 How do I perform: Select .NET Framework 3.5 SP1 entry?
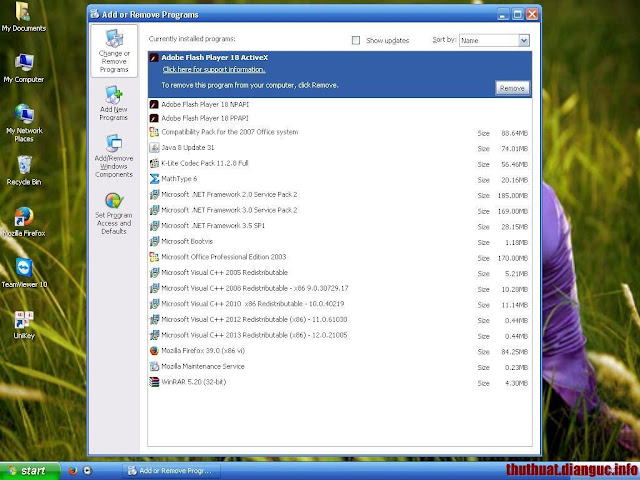click(x=340, y=226)
